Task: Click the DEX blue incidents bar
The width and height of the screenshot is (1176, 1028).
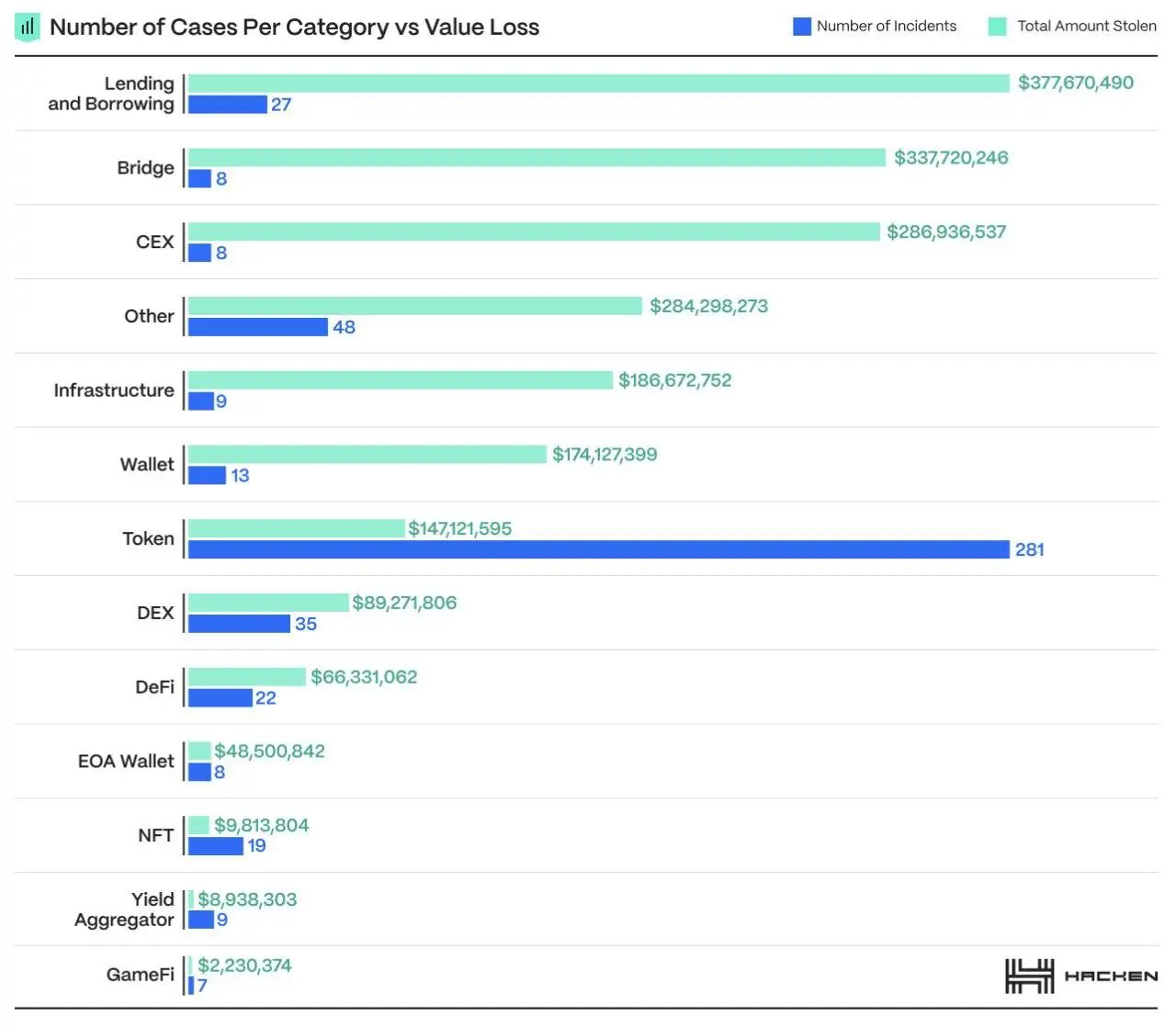Action: coord(239,624)
